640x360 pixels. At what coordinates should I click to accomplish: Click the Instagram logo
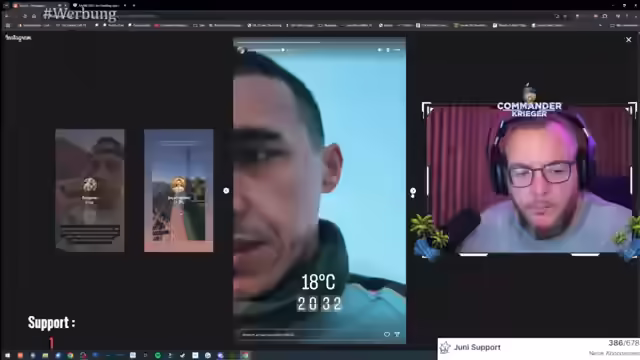[18, 38]
